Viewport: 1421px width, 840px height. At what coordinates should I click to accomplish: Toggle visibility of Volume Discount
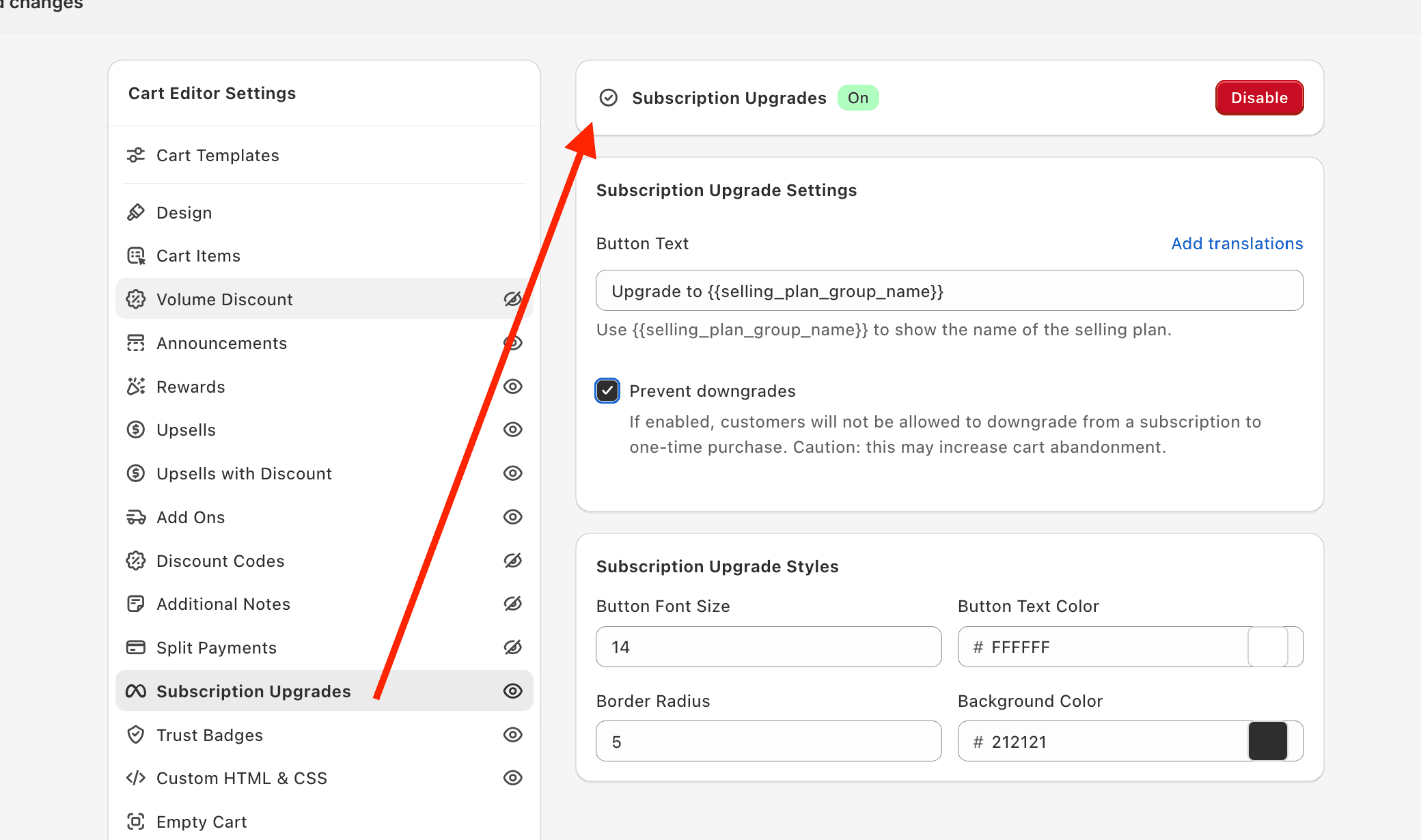tap(513, 299)
